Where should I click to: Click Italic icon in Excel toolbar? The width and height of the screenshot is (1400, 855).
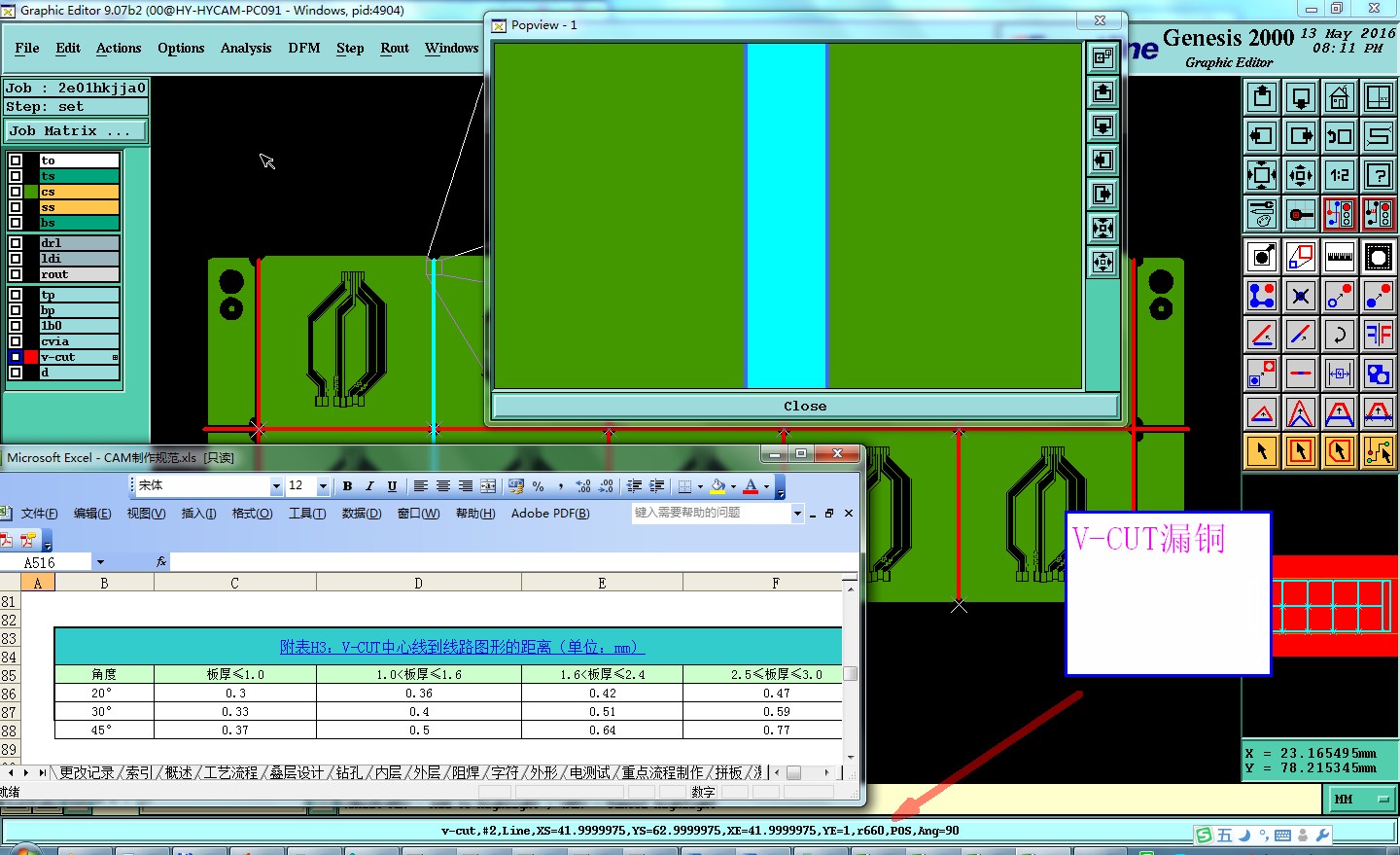tap(369, 485)
